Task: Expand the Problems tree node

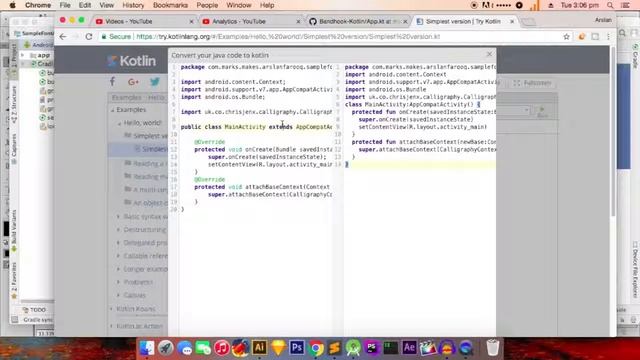Action: point(118,282)
